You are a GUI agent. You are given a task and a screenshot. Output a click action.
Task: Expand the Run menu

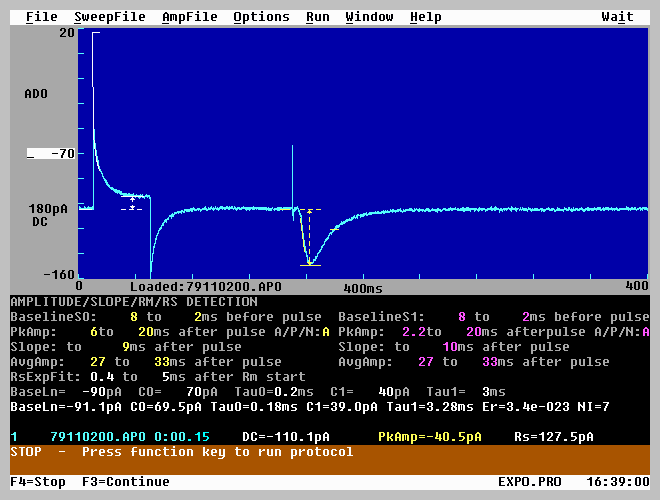click(x=318, y=17)
